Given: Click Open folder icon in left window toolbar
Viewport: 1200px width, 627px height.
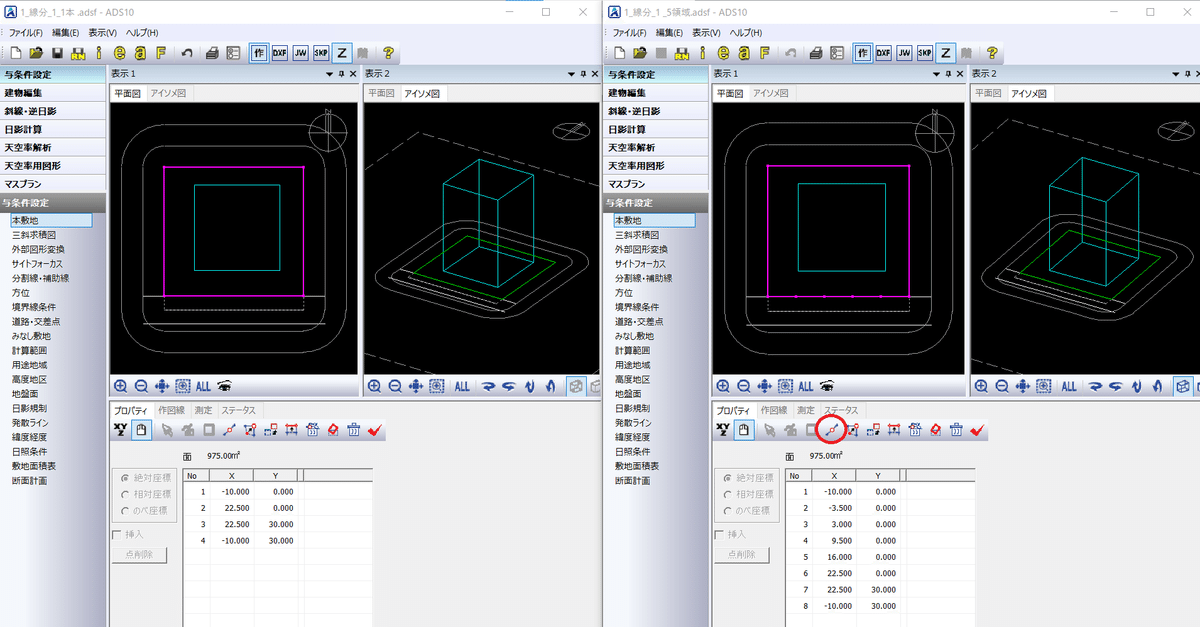Looking at the screenshot, I should pos(37,53).
